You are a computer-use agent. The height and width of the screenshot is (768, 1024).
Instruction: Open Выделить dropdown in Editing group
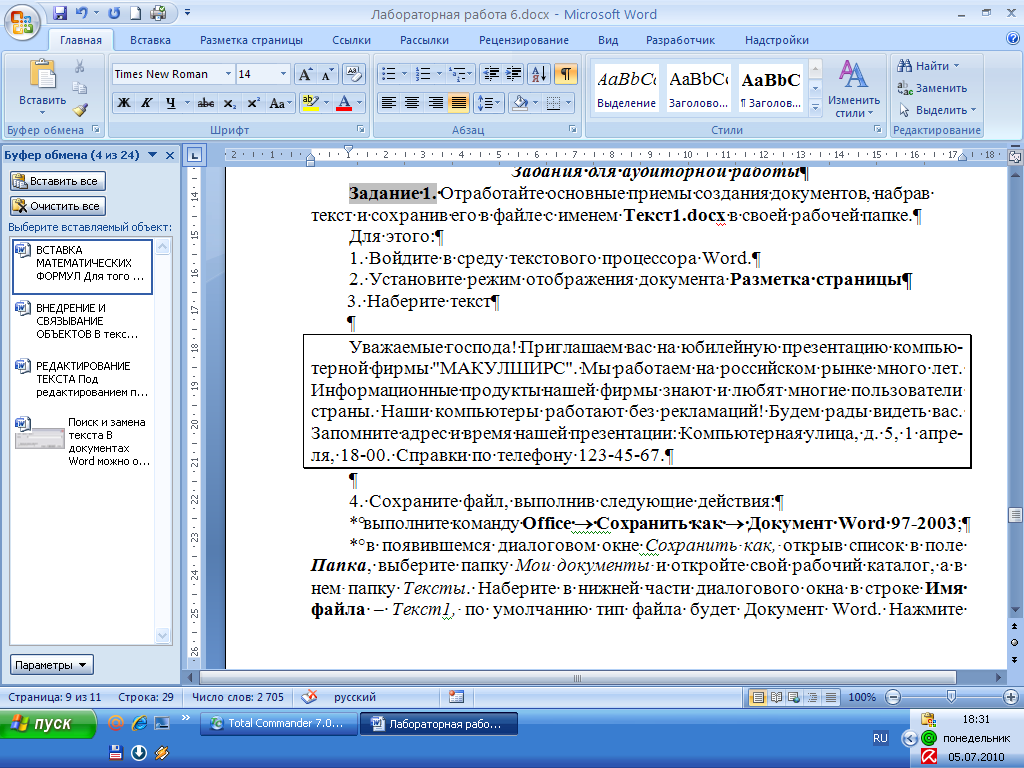[x=938, y=110]
